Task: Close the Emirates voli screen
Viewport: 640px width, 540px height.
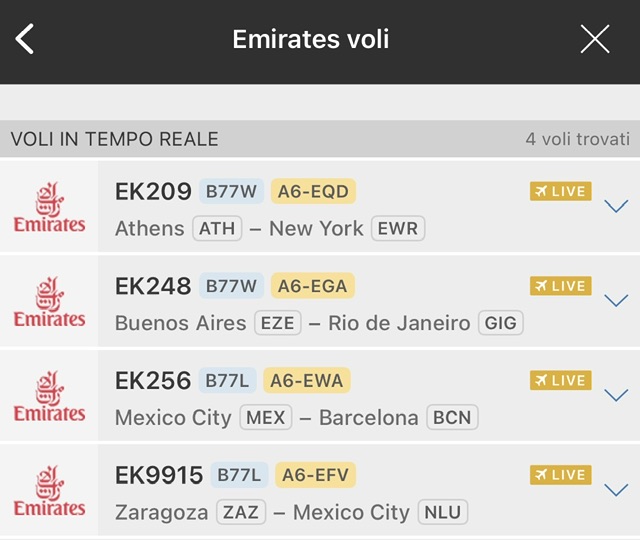Action: click(595, 40)
